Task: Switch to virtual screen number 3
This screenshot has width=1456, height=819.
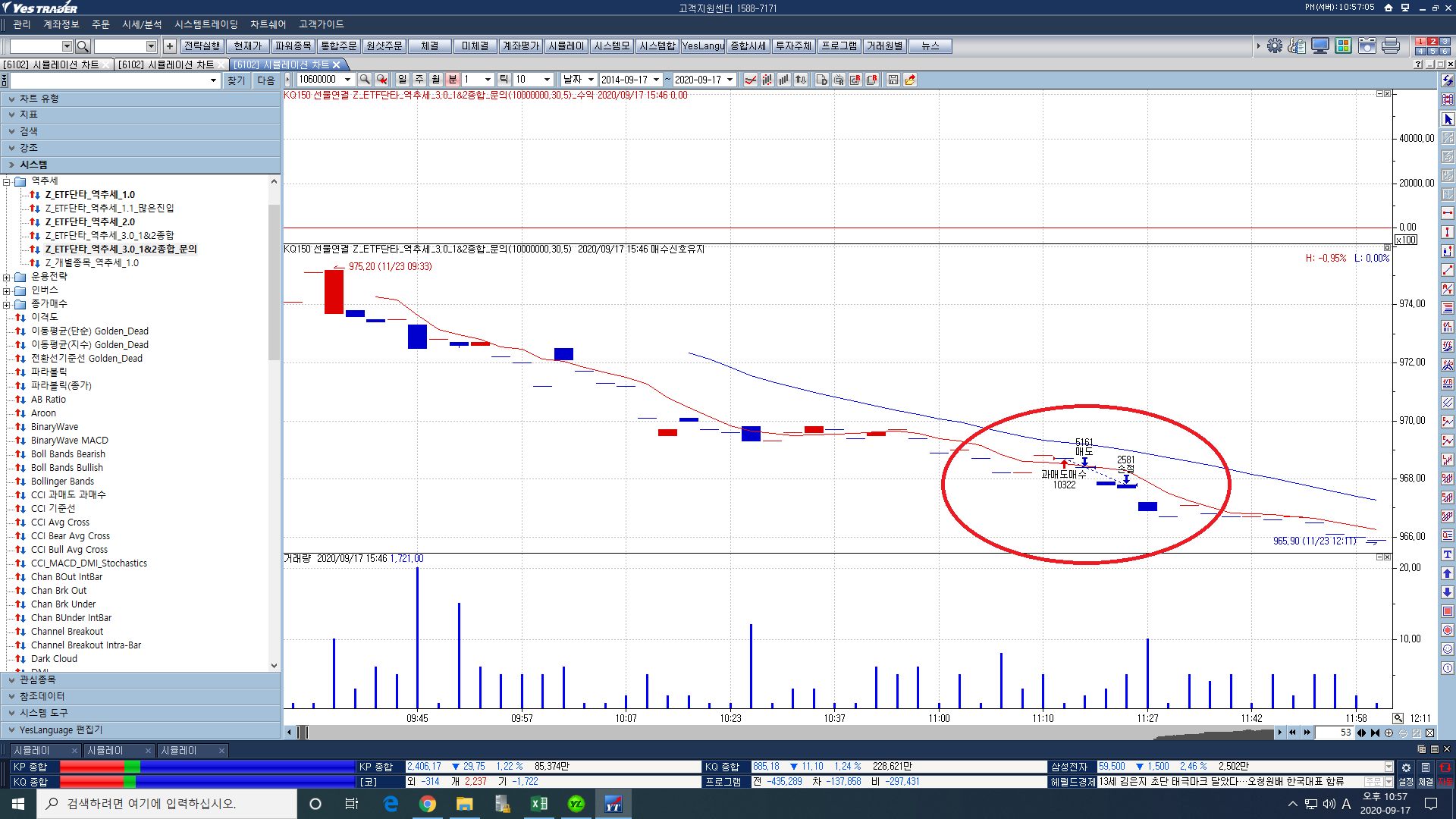Action: pyautogui.click(x=1444, y=42)
